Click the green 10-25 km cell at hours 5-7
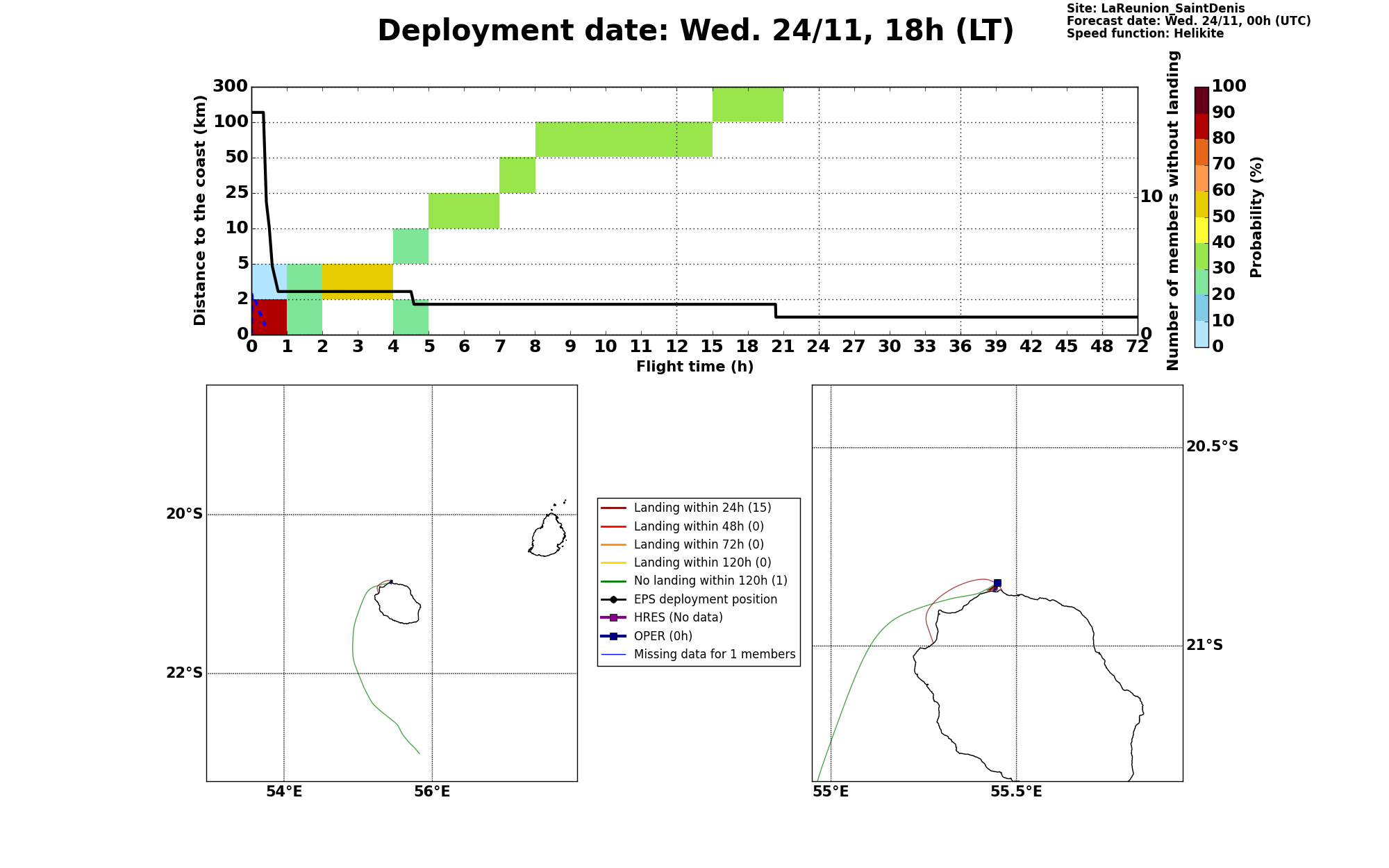 coord(464,210)
